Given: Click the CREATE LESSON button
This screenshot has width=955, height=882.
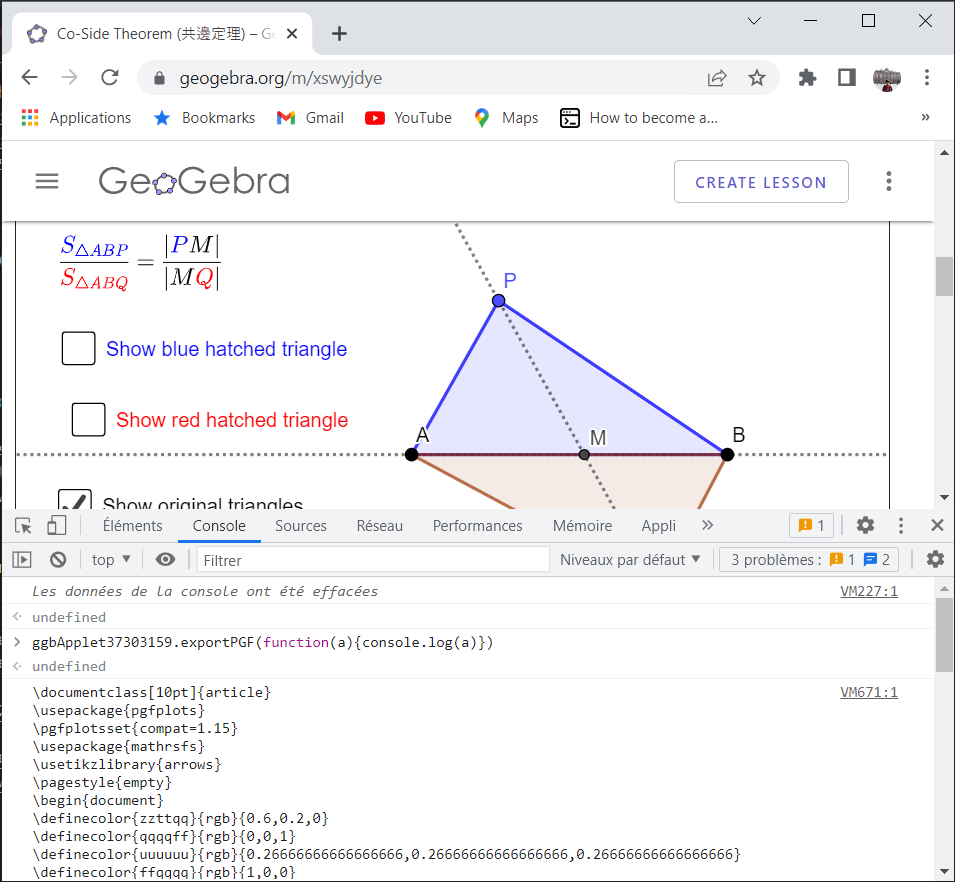Looking at the screenshot, I should [x=761, y=182].
